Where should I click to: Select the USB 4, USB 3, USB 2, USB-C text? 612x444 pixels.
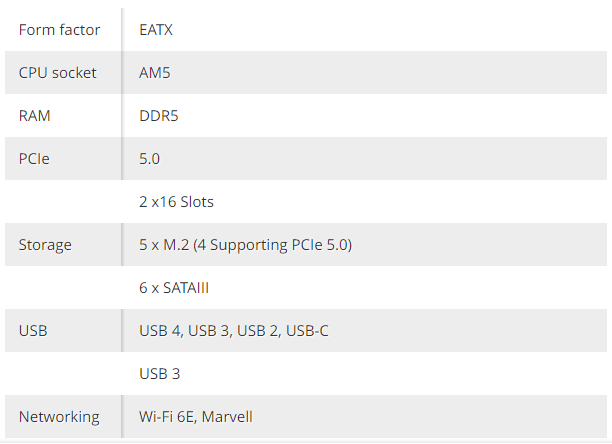(234, 330)
